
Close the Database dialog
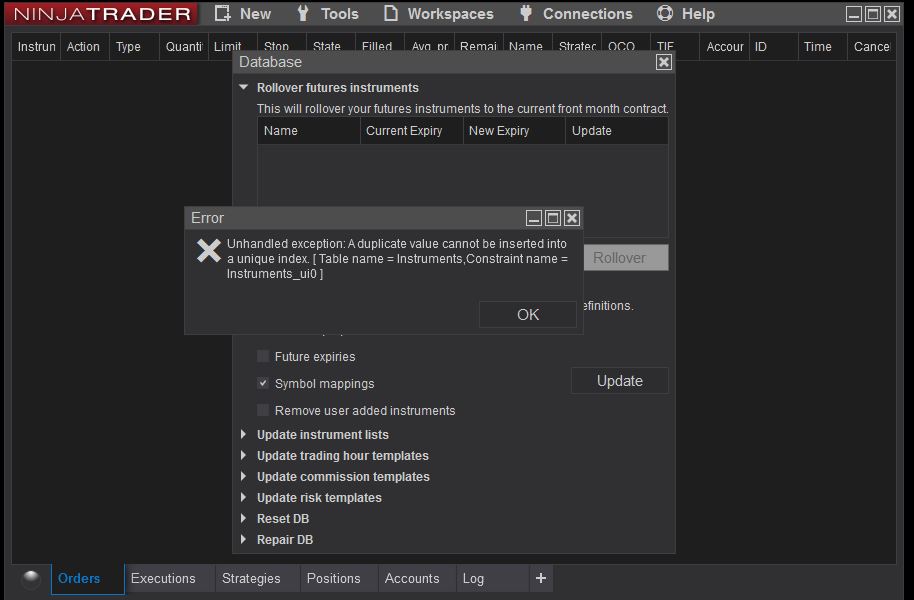pyautogui.click(x=663, y=62)
